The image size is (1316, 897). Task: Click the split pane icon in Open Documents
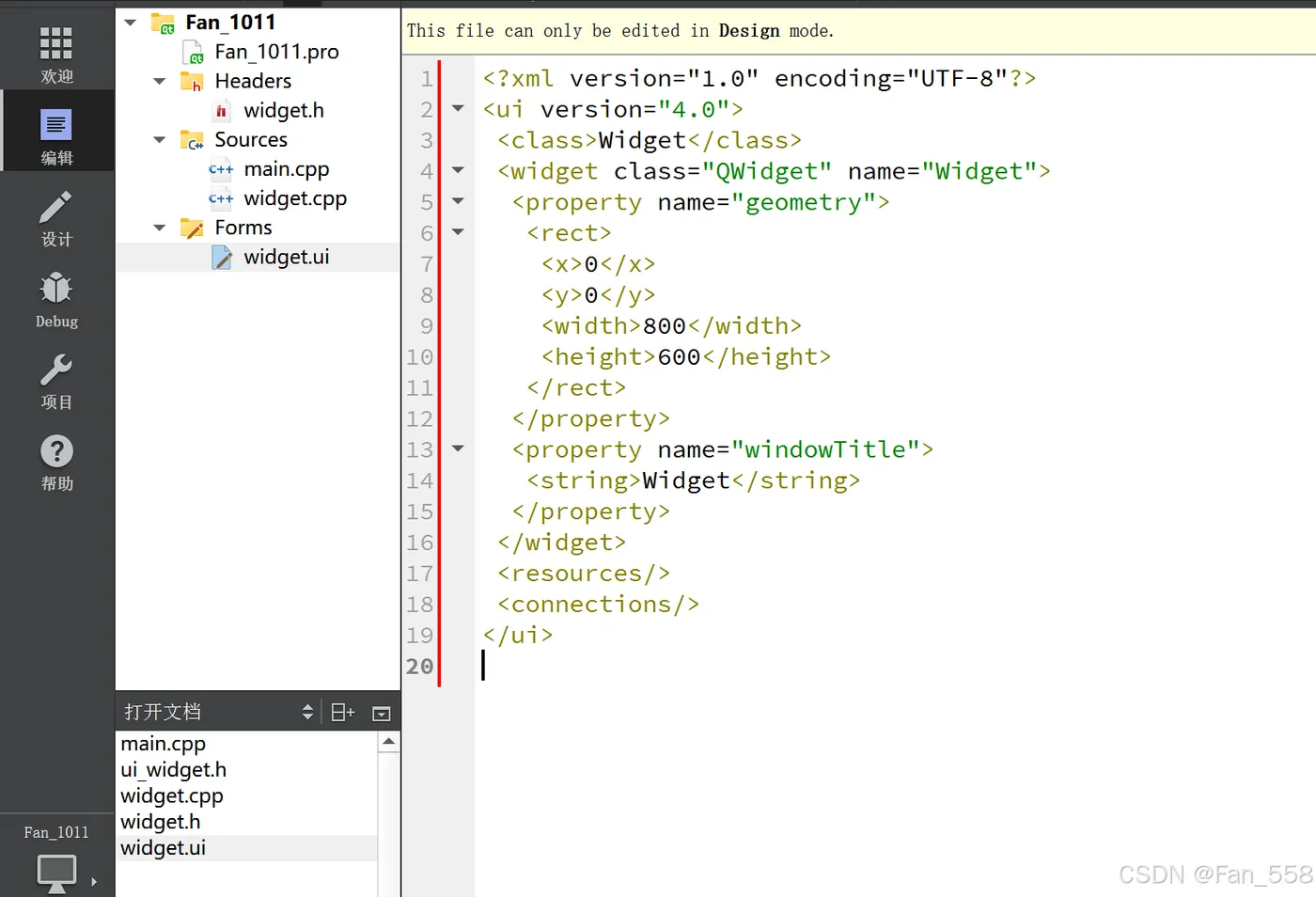click(x=343, y=713)
